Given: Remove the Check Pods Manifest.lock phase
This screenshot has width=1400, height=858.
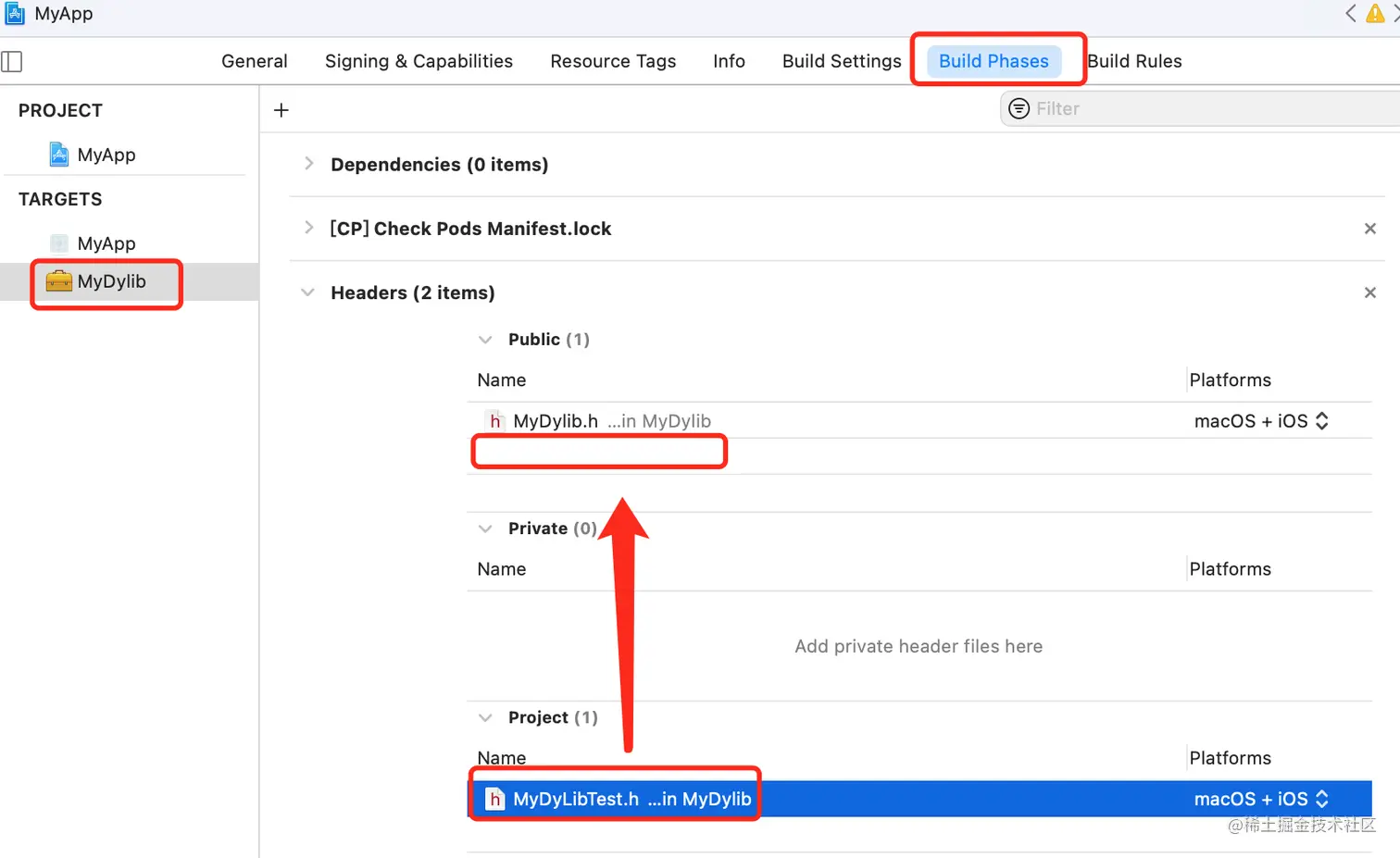Looking at the screenshot, I should 1370,229.
